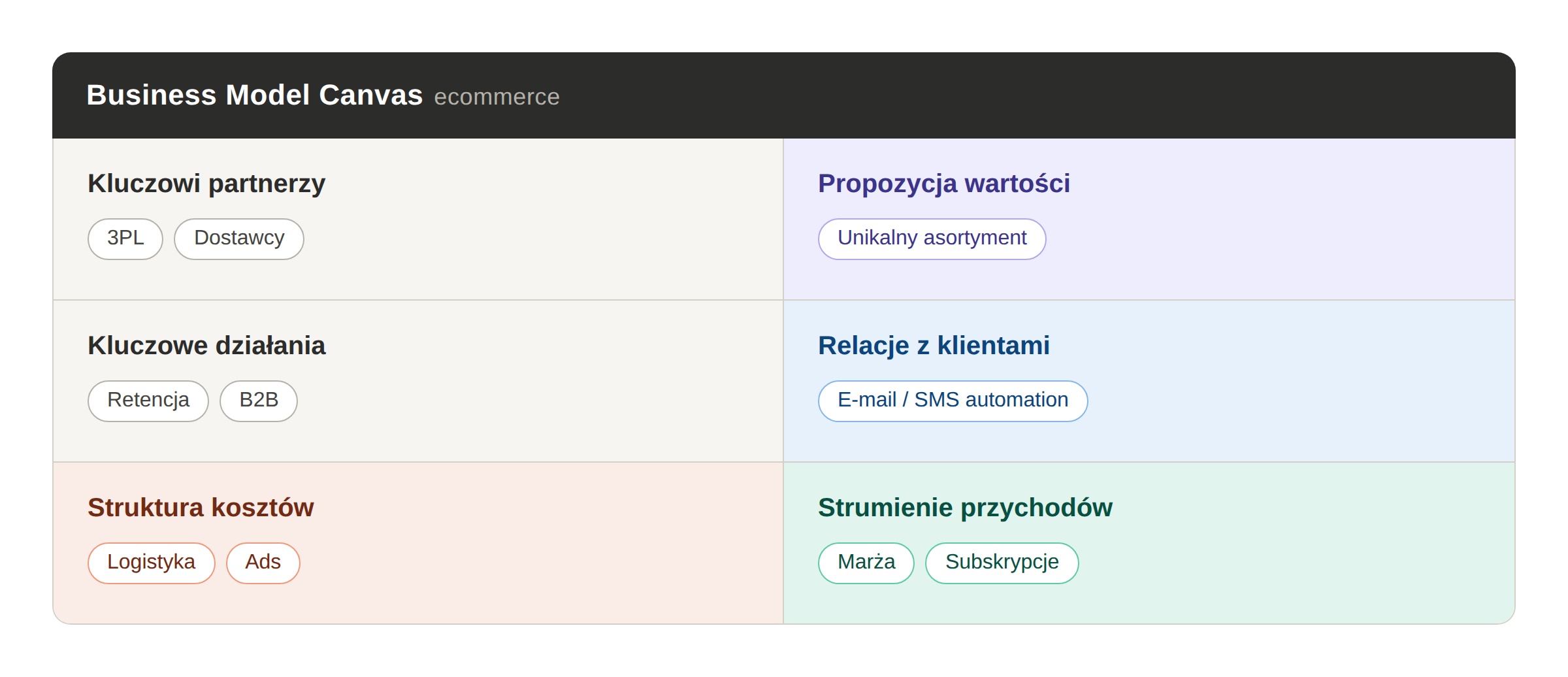The width and height of the screenshot is (1568, 677).
Task: Click the Subskrypcje revenue tag
Action: pos(1002,563)
